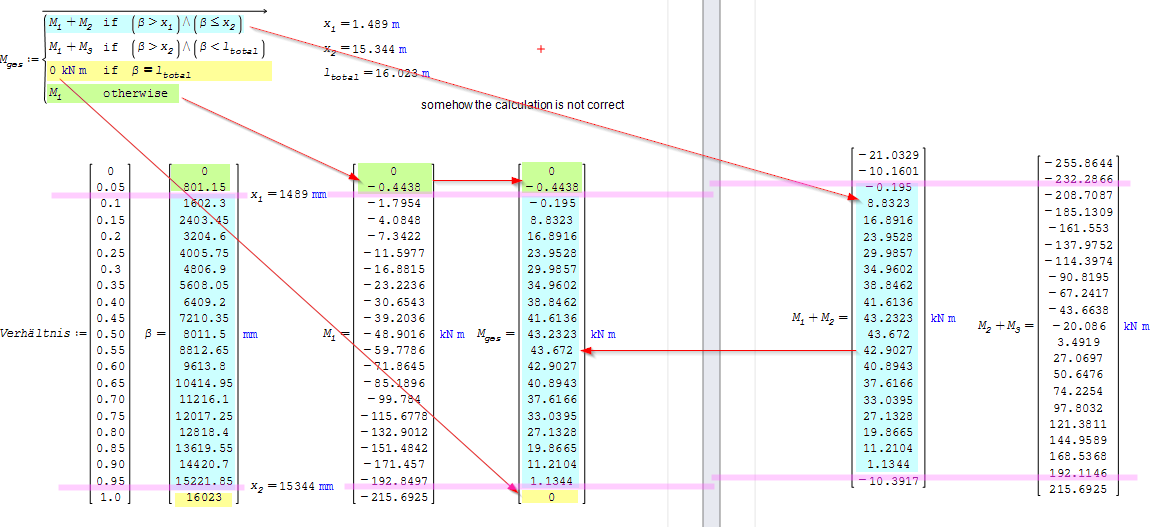Click the vertical gray page divider bar
Screen dimensions: 1154x527
[x=711, y=263]
